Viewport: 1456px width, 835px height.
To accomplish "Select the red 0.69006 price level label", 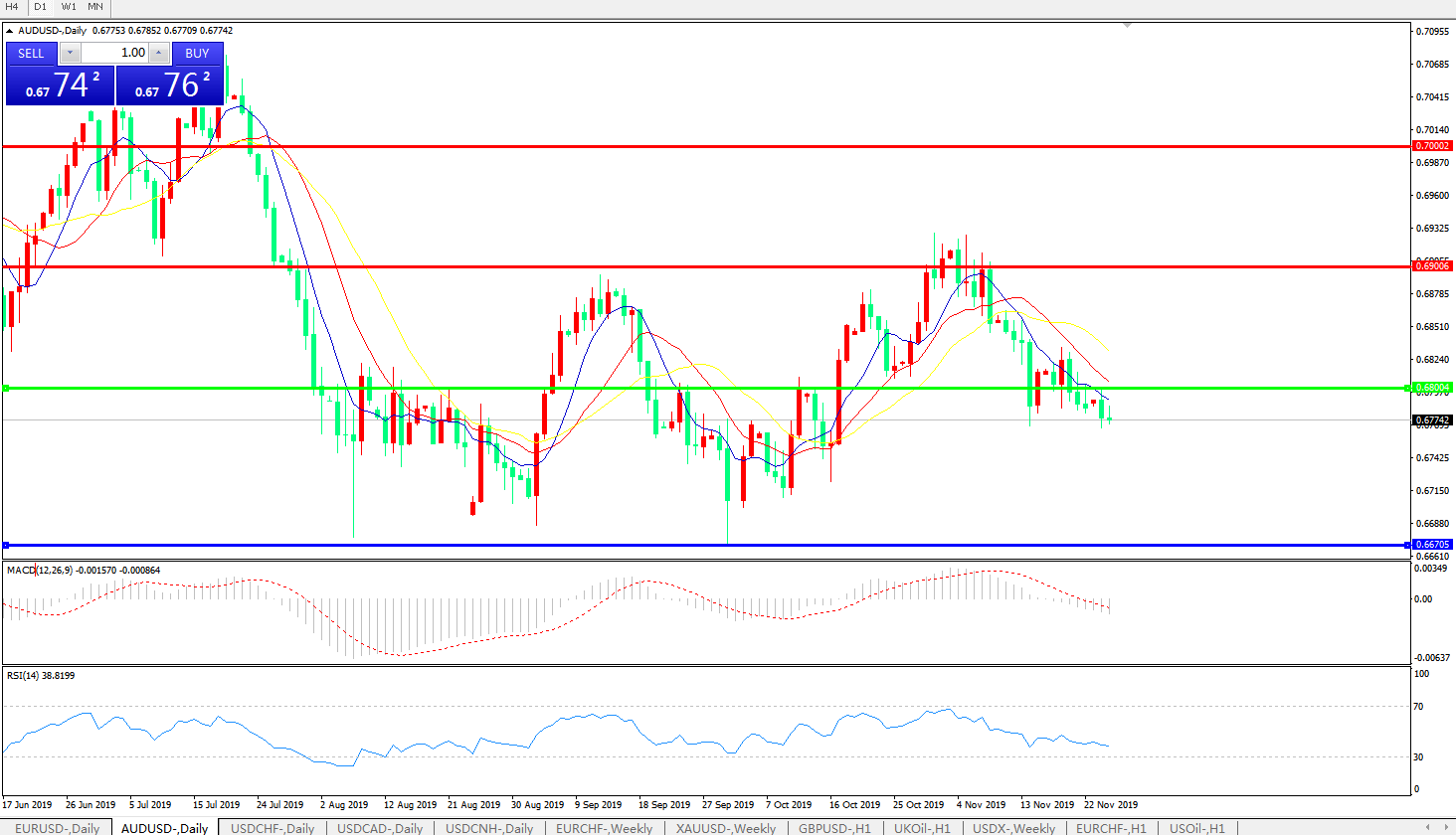I will (x=1432, y=266).
